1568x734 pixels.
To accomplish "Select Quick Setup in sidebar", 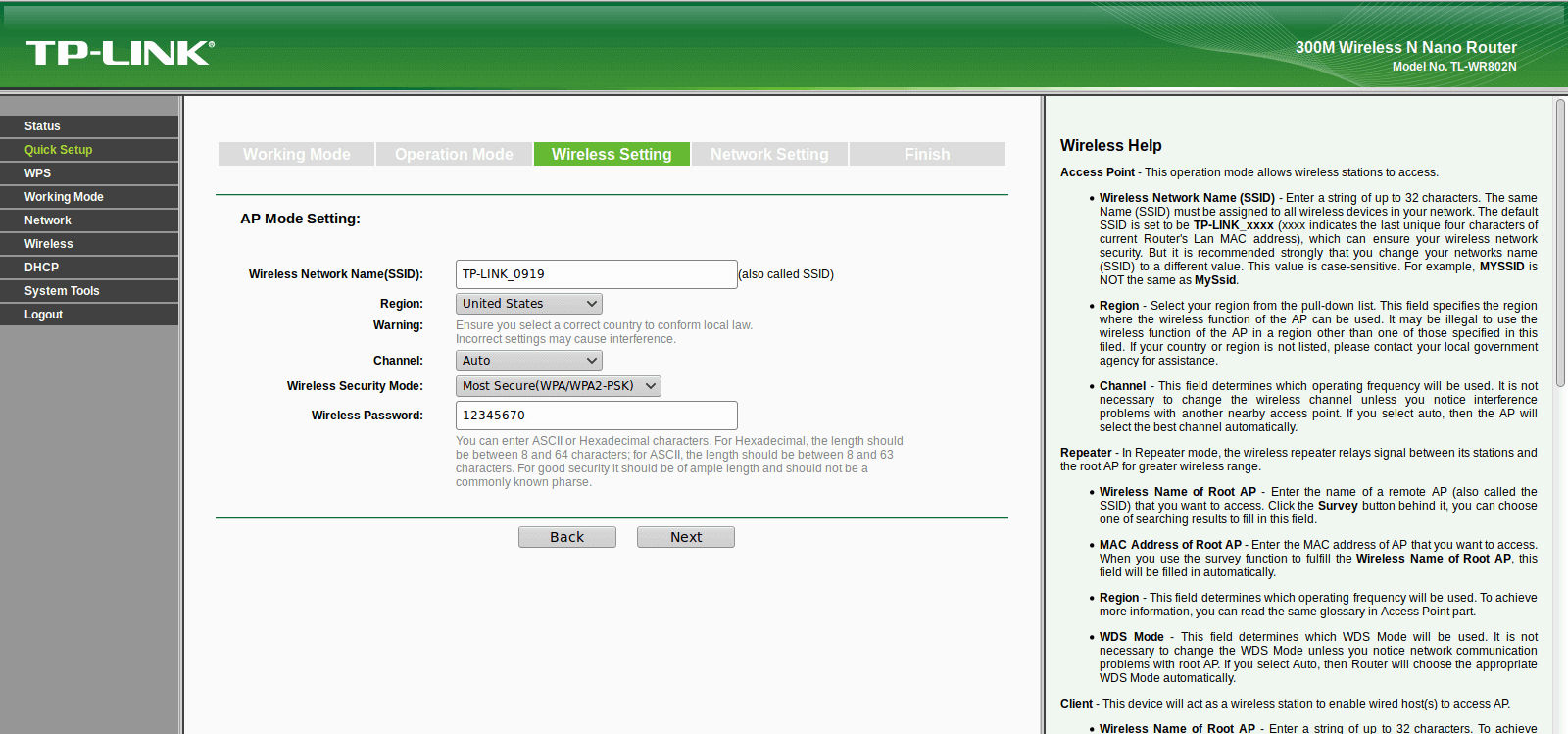I will click(89, 150).
